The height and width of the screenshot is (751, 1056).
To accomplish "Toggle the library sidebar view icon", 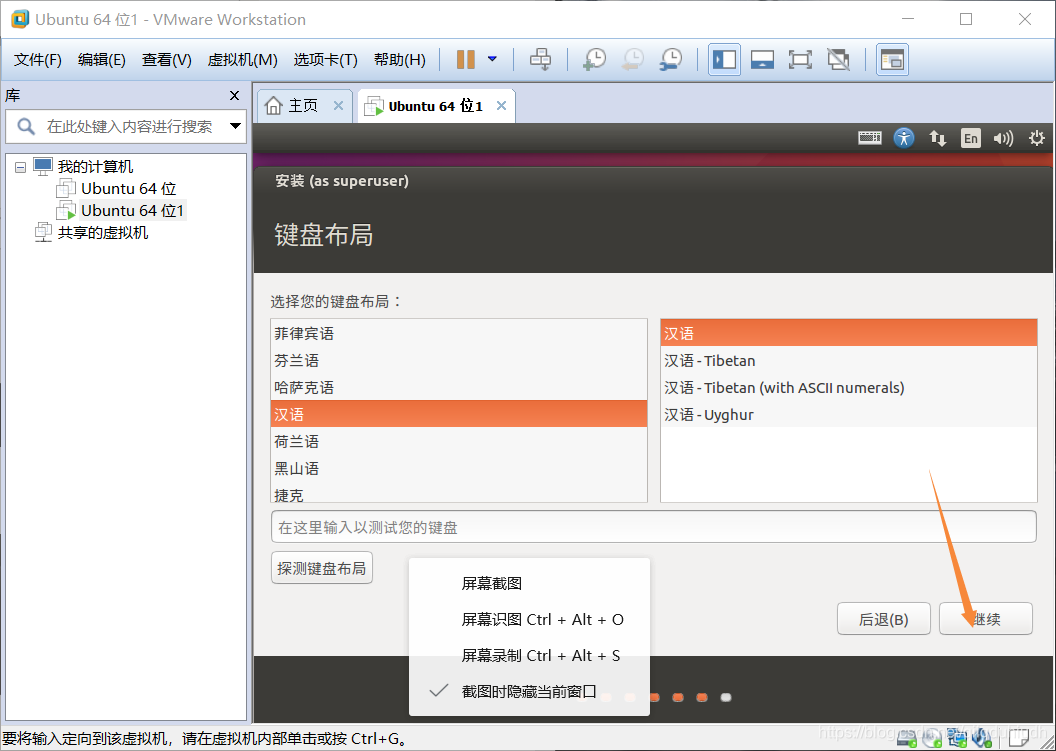I will click(x=725, y=59).
